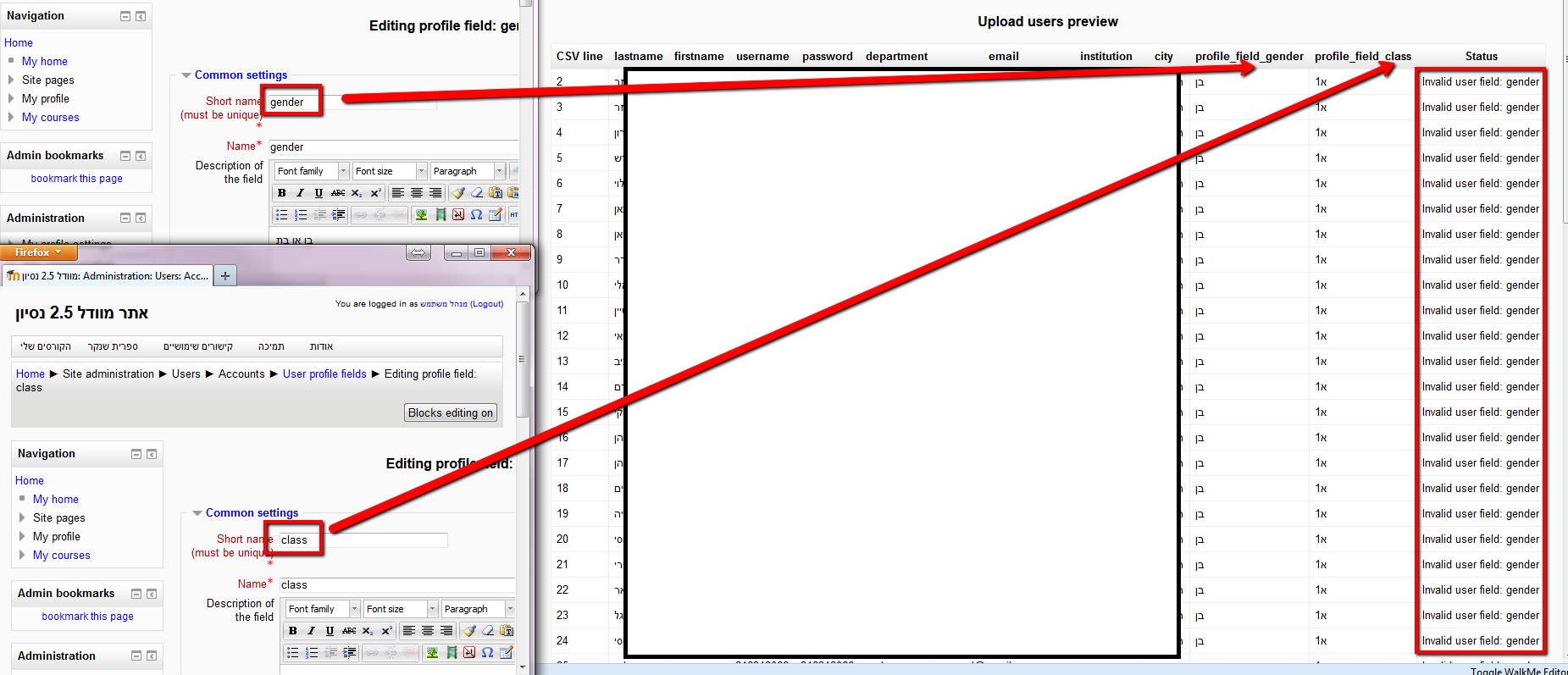The width and height of the screenshot is (1568, 675).
Task: Apply numbered list in the gender field editor
Action: (x=300, y=215)
